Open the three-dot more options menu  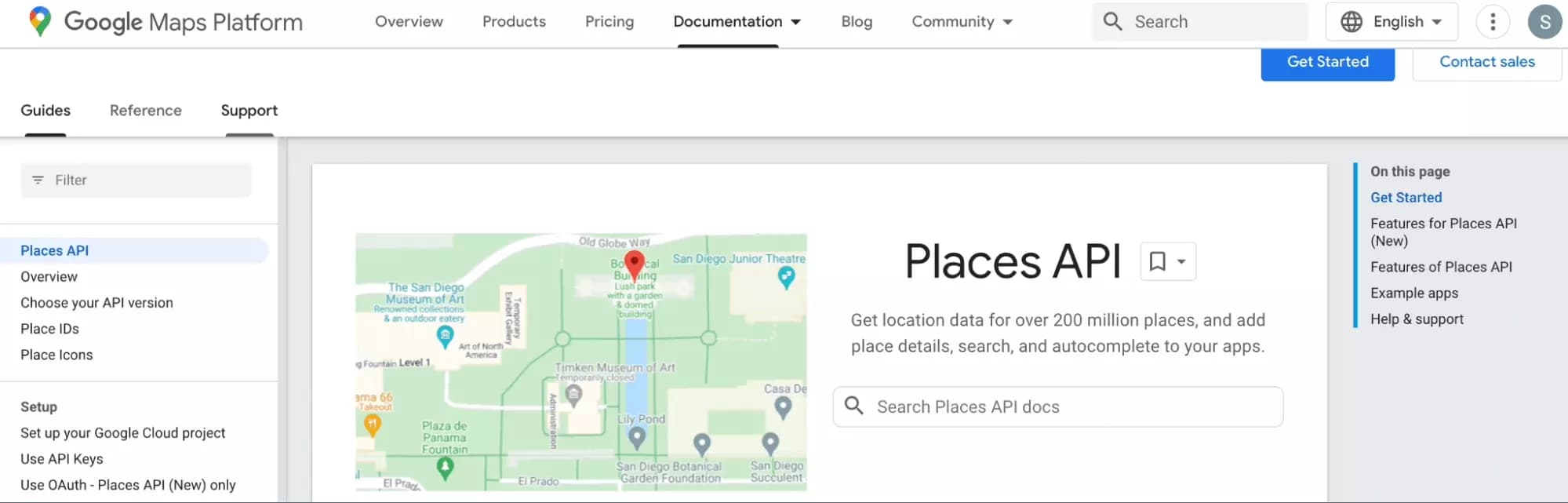(1493, 21)
